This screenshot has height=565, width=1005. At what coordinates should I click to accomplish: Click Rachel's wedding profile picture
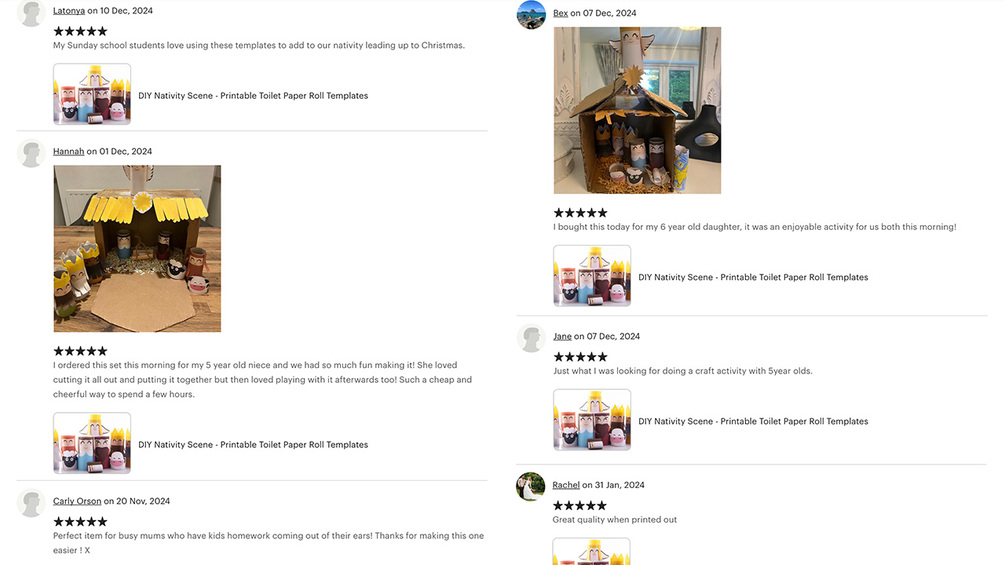tap(531, 487)
